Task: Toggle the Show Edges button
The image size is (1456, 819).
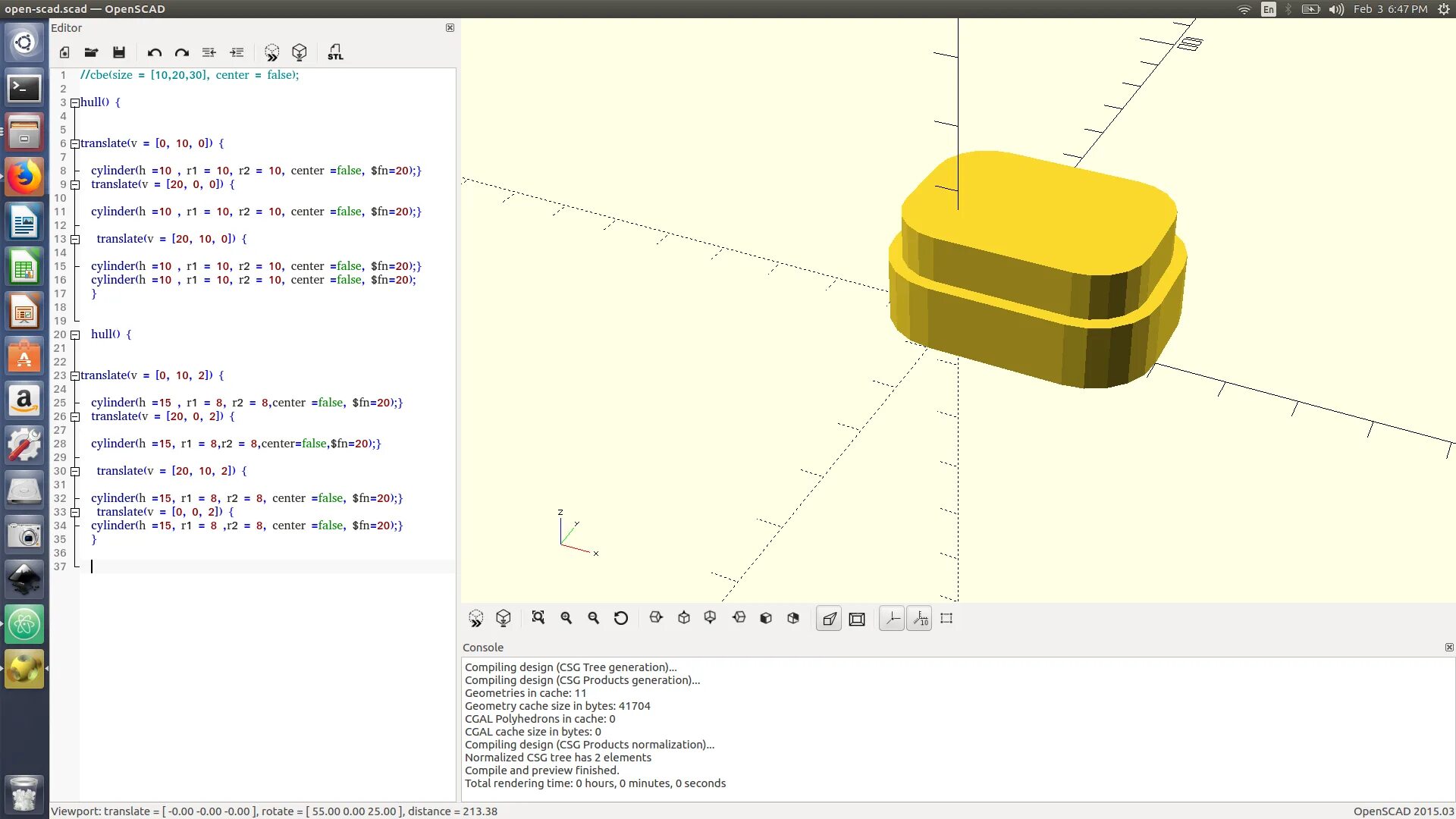Action: (946, 619)
